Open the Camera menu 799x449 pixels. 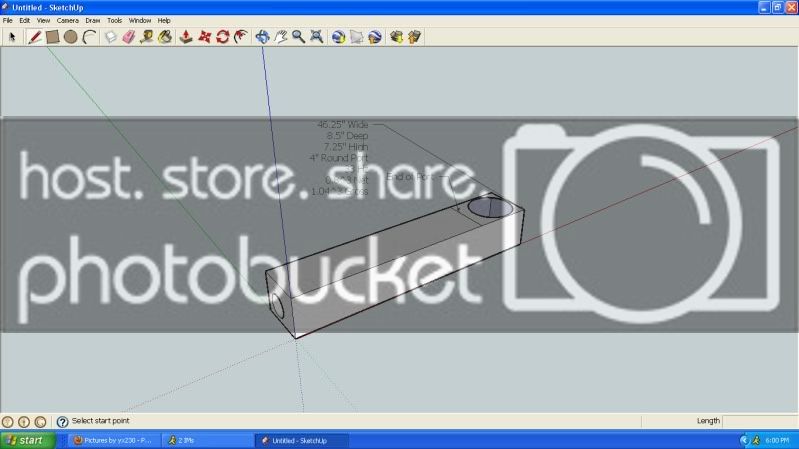click(67, 20)
